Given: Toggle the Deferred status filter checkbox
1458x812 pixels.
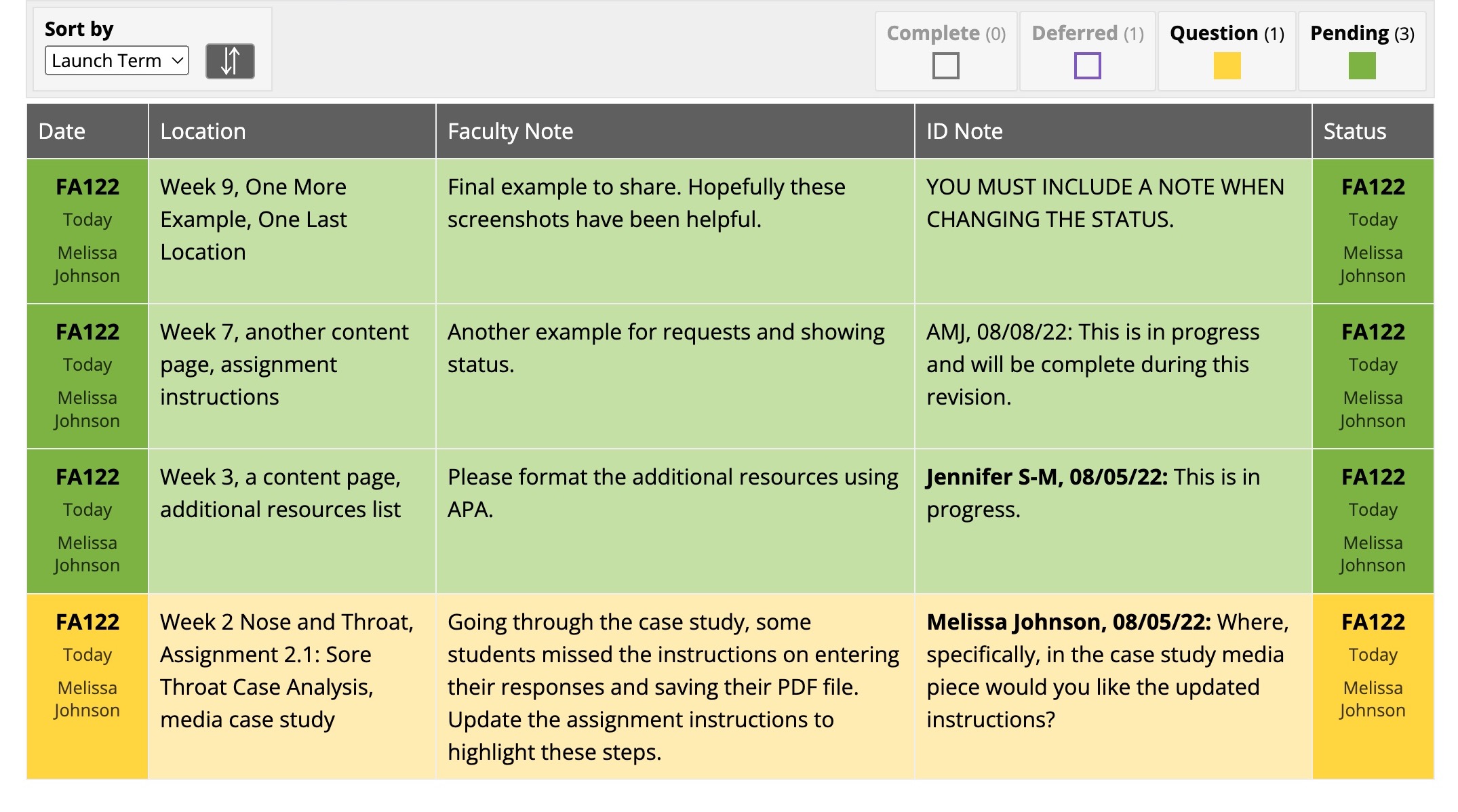Looking at the screenshot, I should pyautogui.click(x=1087, y=66).
